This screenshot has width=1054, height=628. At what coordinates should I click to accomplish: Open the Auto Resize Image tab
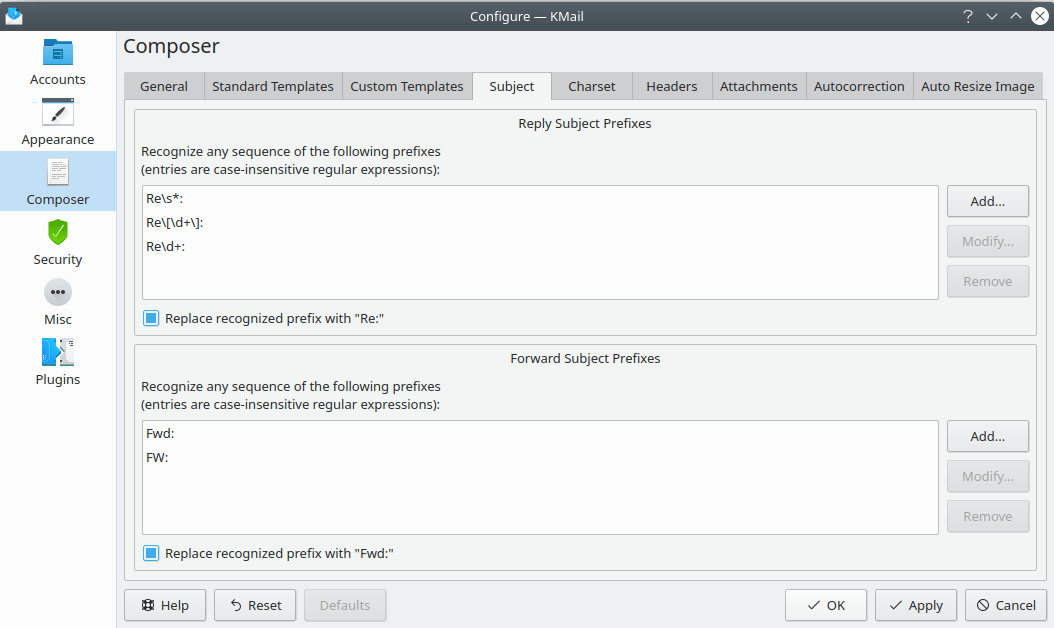coord(977,87)
